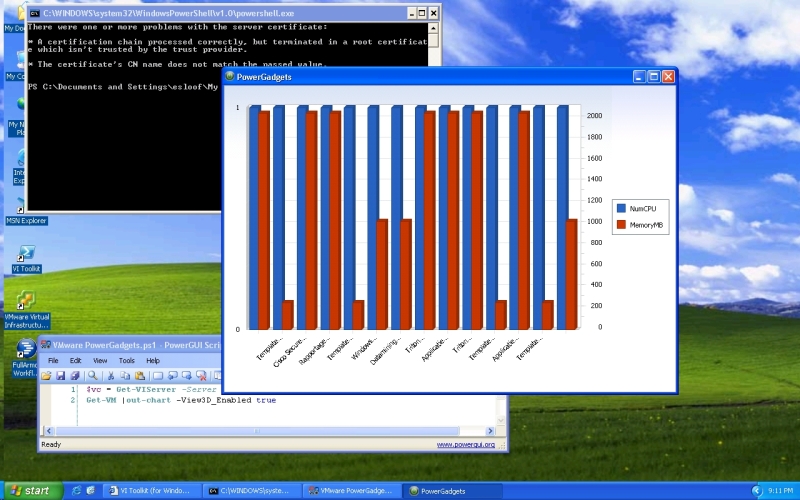
Task: Click the Save floppy-disk icon in PowerGUI
Action: click(61, 376)
